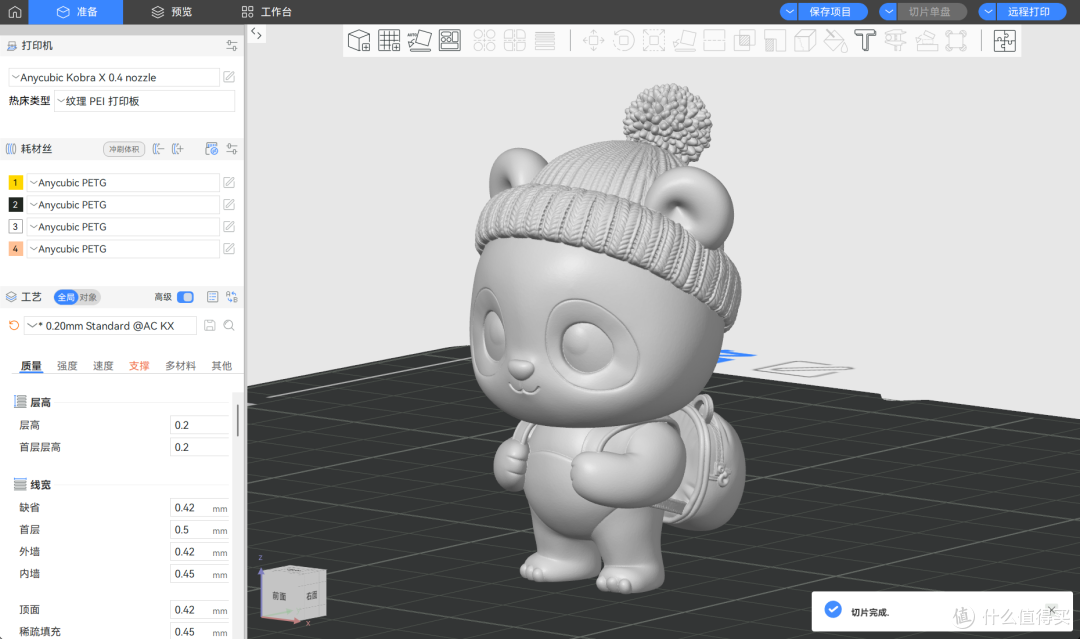Click the Auto orient icon

pos(419,41)
